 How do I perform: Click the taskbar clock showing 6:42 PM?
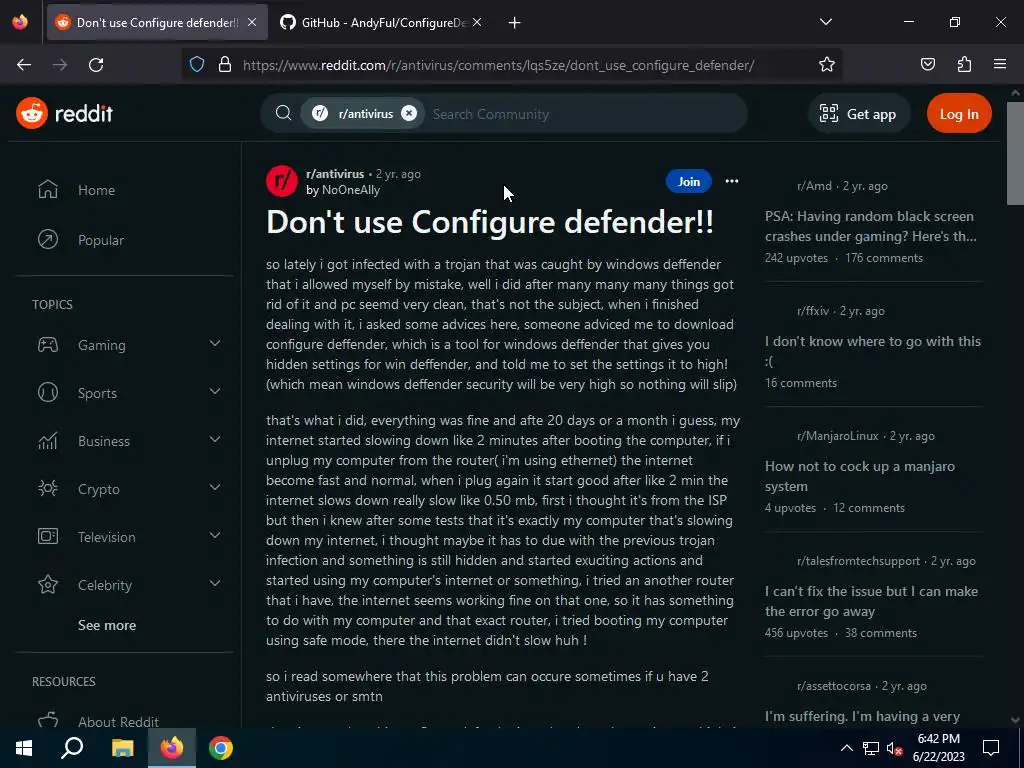[x=938, y=748]
